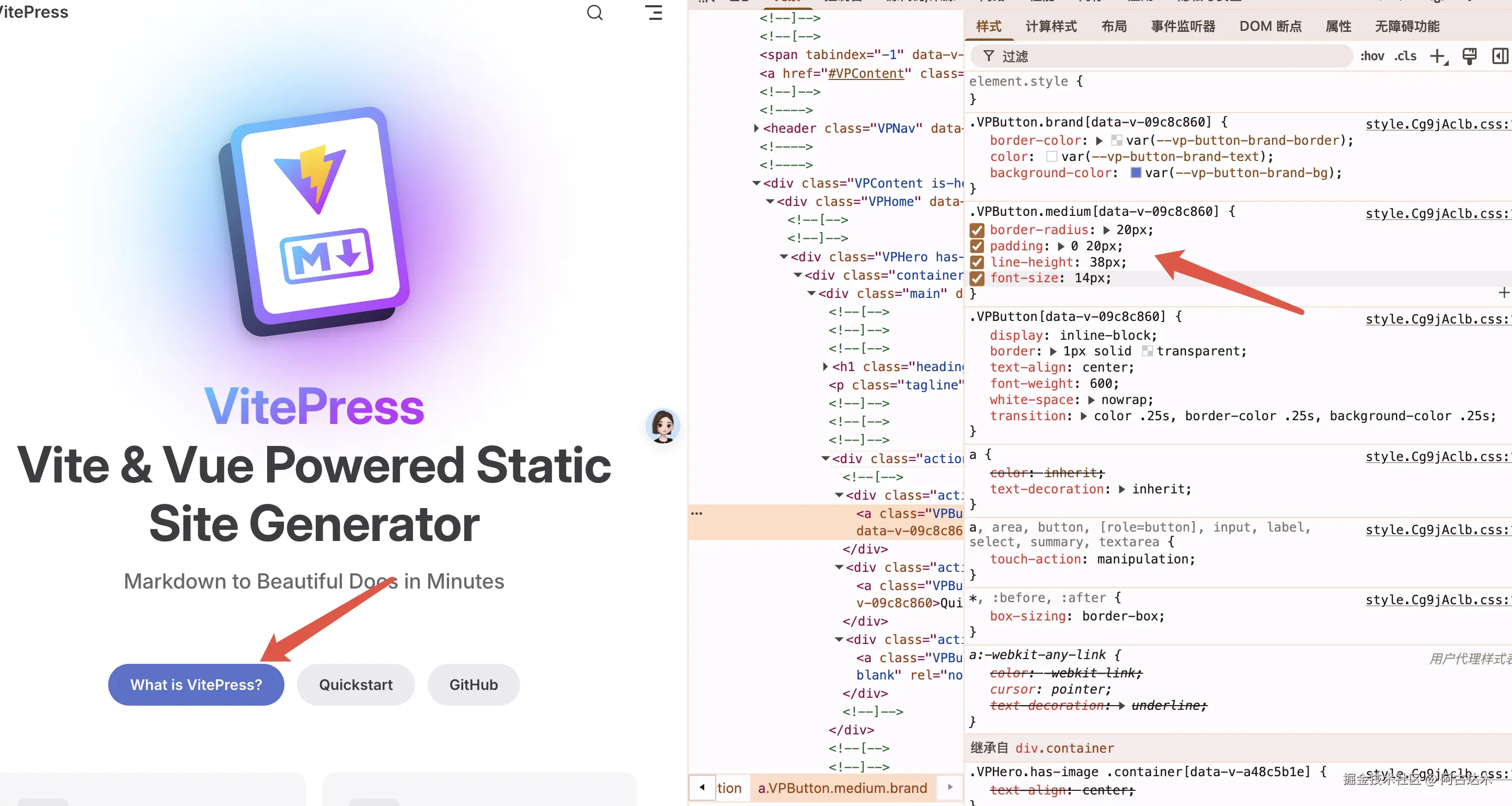Expand the h1 heading element node
This screenshot has height=806, width=1512.
(826, 366)
